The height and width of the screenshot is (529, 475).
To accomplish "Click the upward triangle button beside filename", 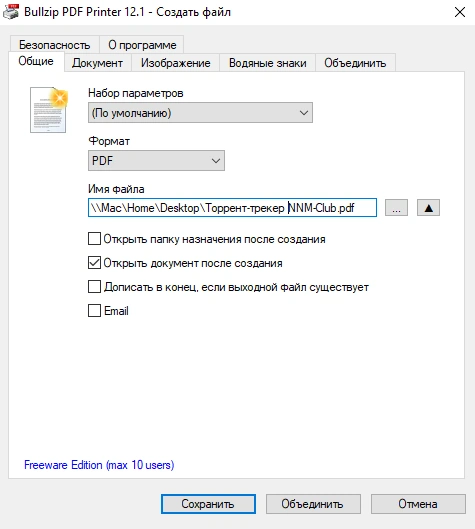I will (x=428, y=207).
